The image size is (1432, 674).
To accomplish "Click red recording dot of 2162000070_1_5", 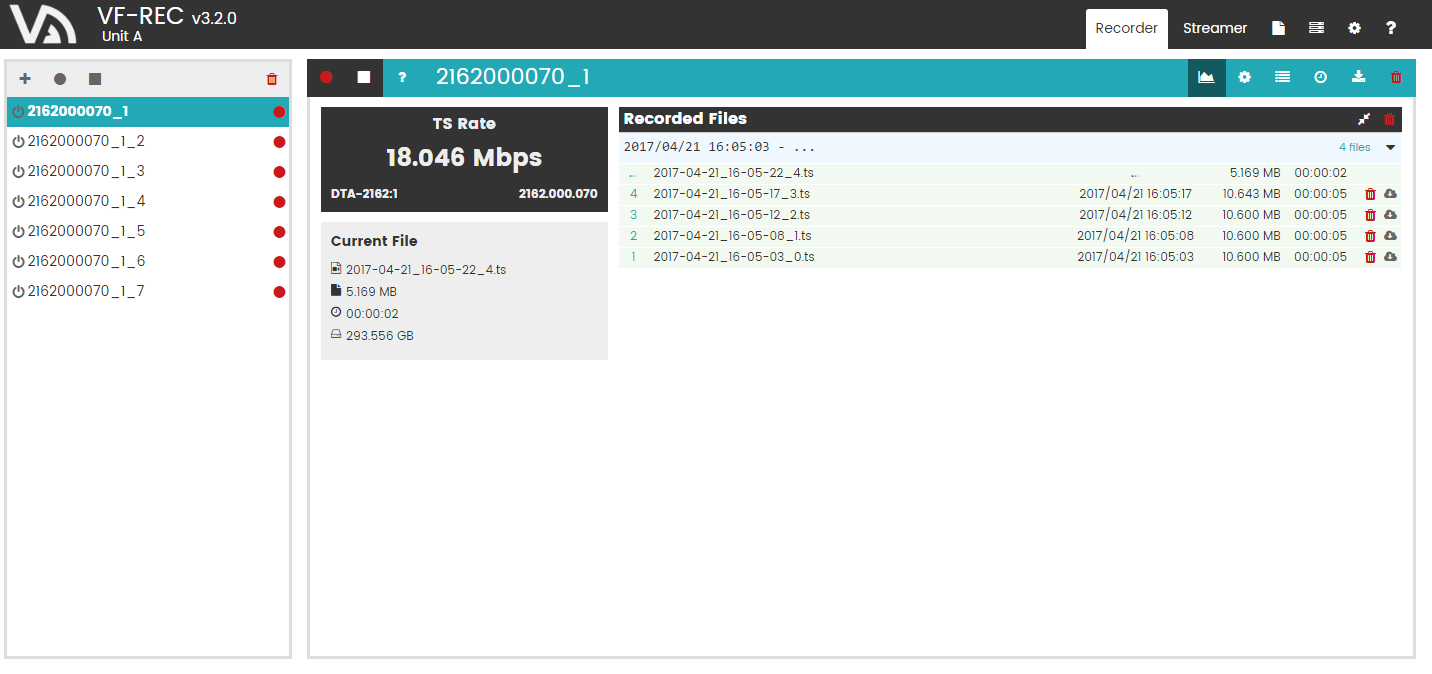I will pos(279,232).
